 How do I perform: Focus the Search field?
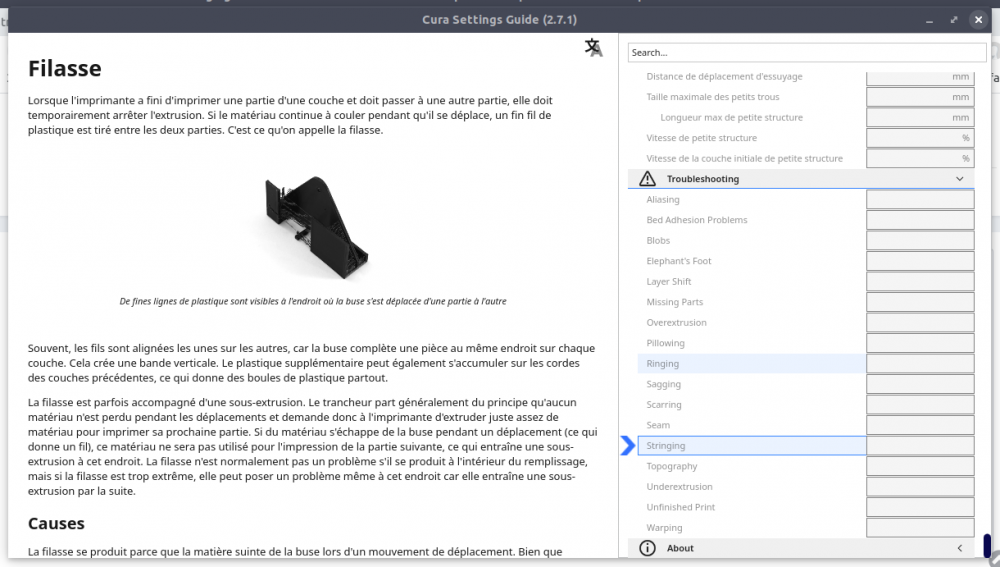pos(807,52)
